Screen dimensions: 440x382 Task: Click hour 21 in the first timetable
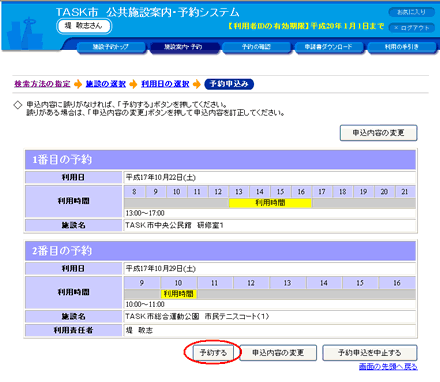[x=405, y=192]
